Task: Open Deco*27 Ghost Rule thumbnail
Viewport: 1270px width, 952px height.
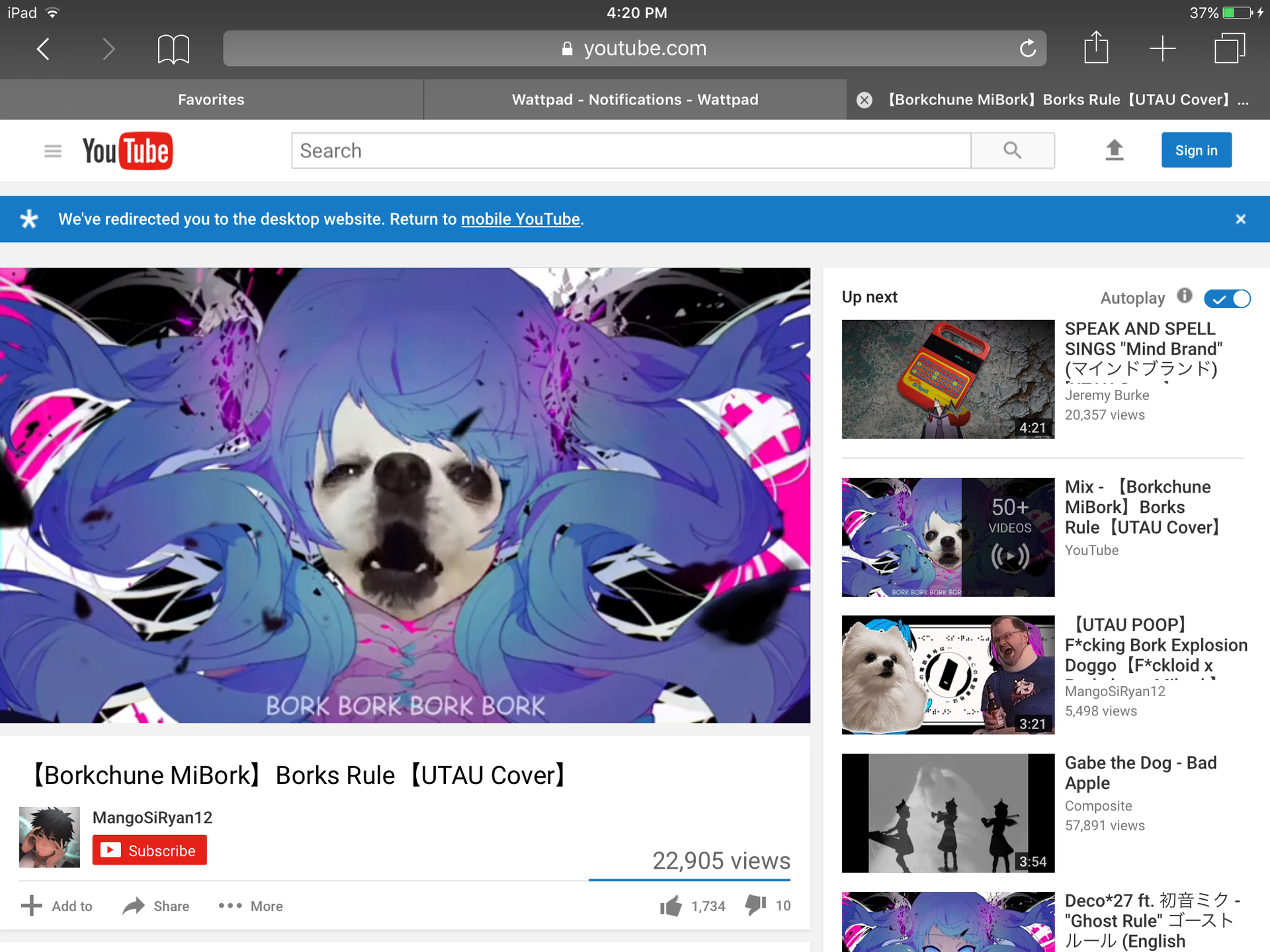Action: [x=948, y=922]
